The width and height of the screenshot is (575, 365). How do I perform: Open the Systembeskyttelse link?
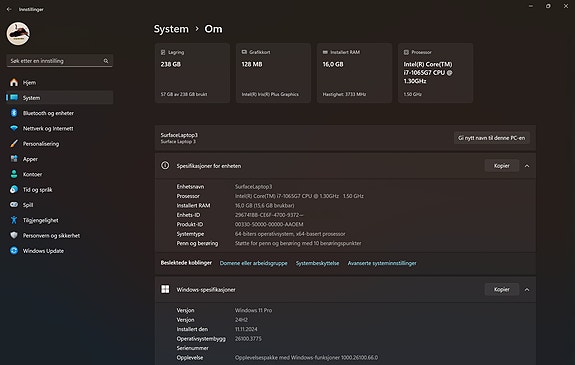(318, 263)
